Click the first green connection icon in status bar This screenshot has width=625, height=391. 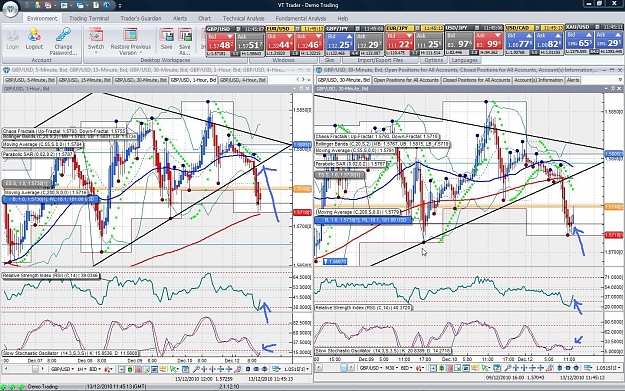pos(4,387)
